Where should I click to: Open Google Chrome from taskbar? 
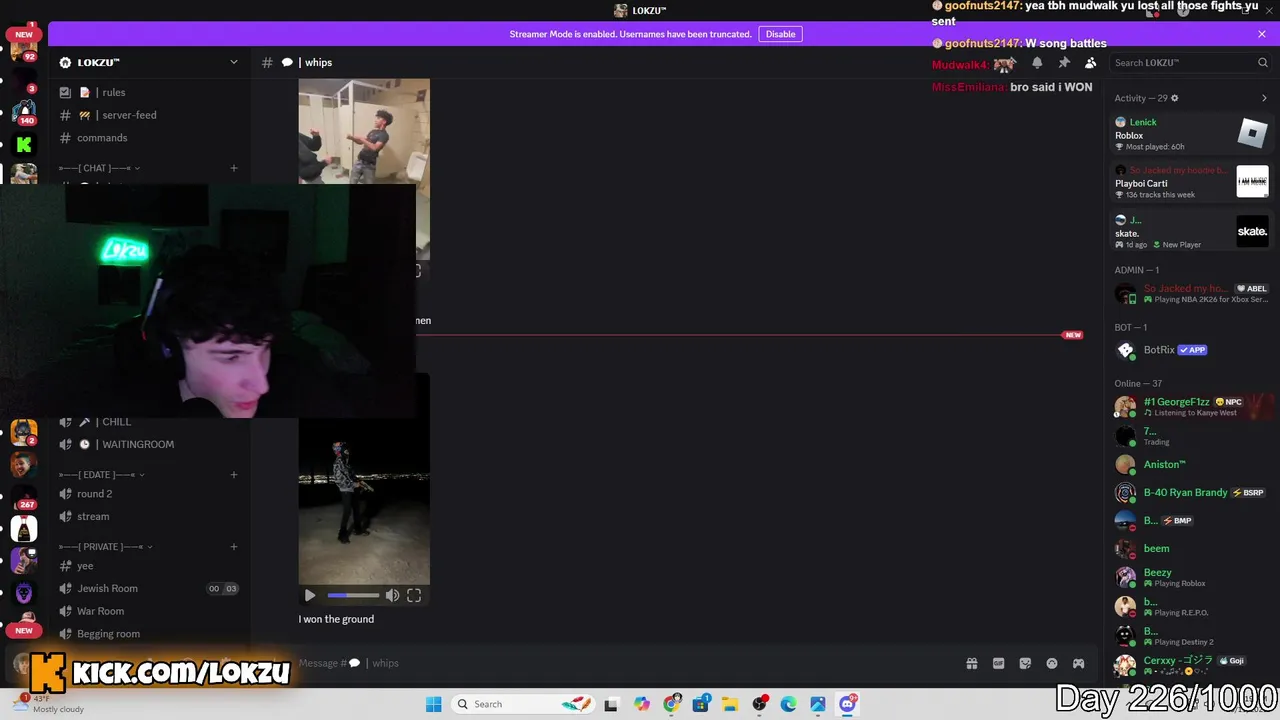click(x=672, y=704)
